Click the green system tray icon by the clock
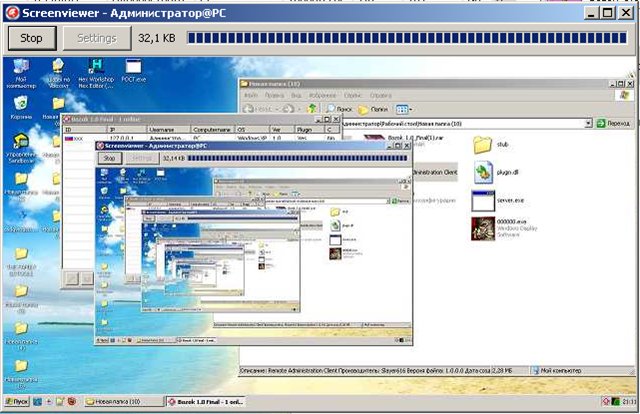 616,402
